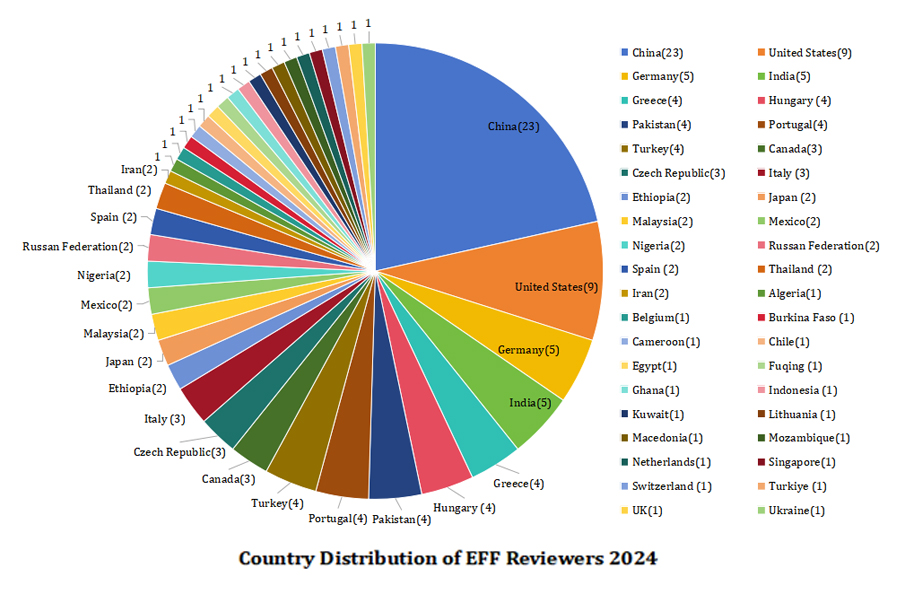Pick the Germany color swatch in the legend
Image resolution: width=901 pixels, height=594 pixels.
coord(625,76)
